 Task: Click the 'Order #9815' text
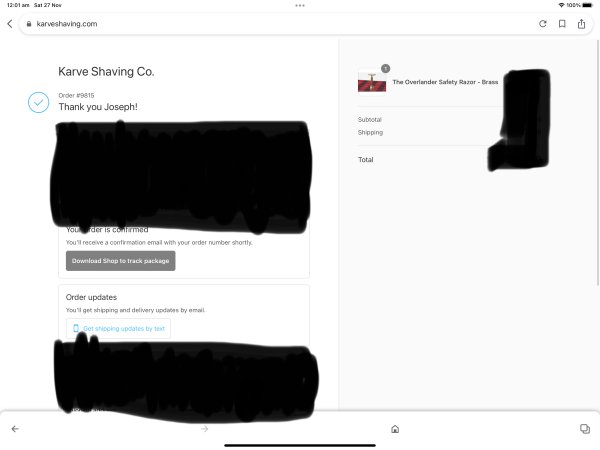[x=76, y=95]
